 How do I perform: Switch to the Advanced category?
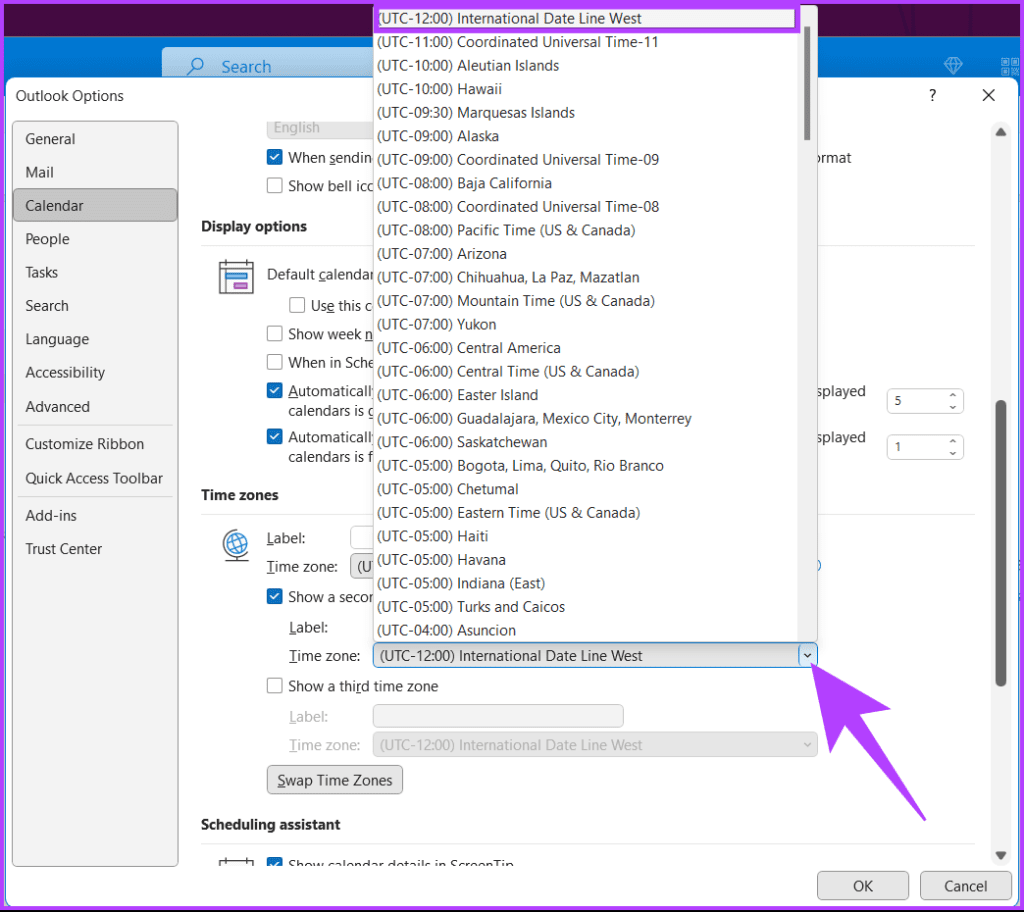(95, 406)
